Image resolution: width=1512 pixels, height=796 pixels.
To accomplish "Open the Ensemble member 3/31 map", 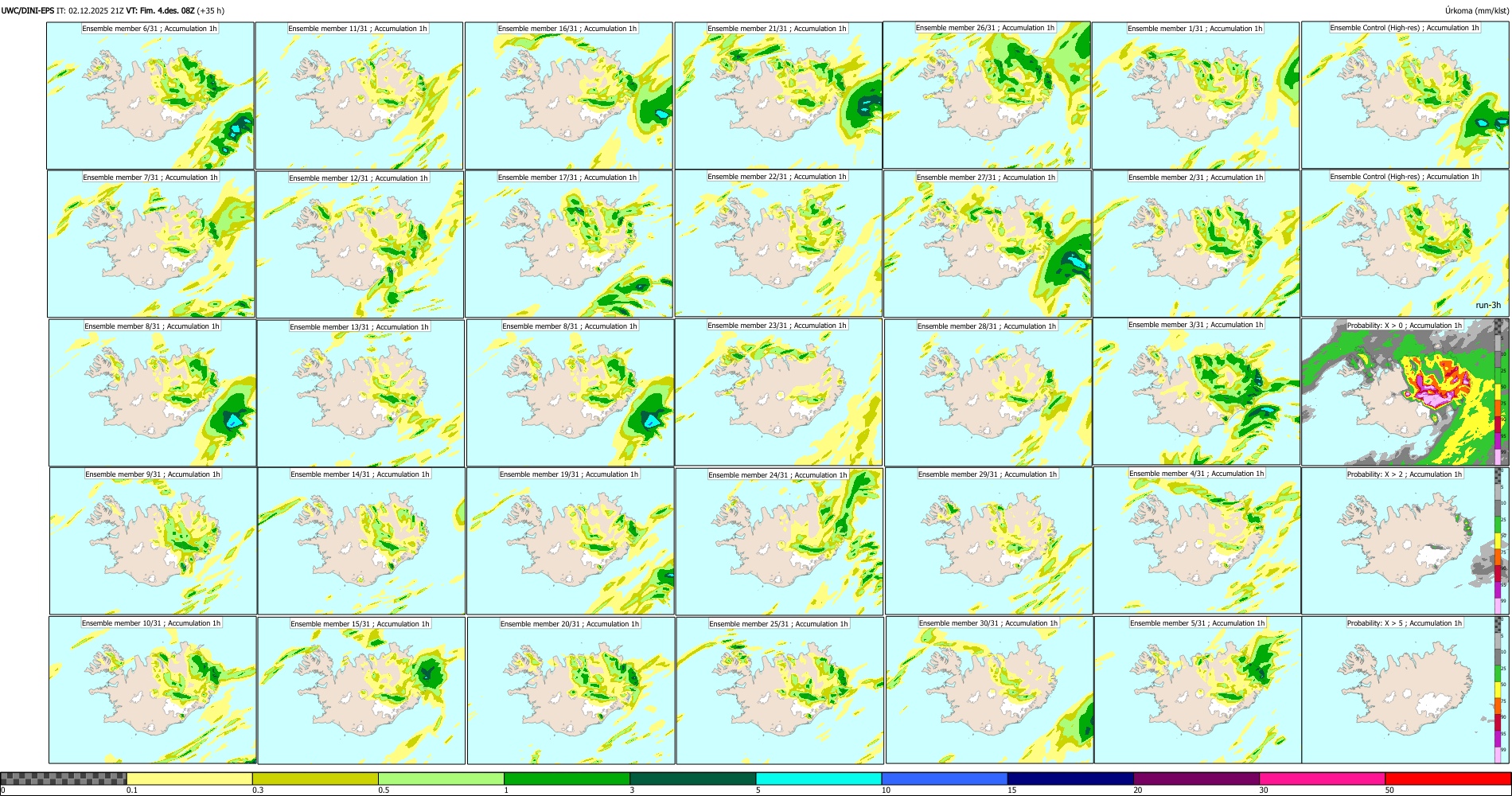I will 1197,391.
